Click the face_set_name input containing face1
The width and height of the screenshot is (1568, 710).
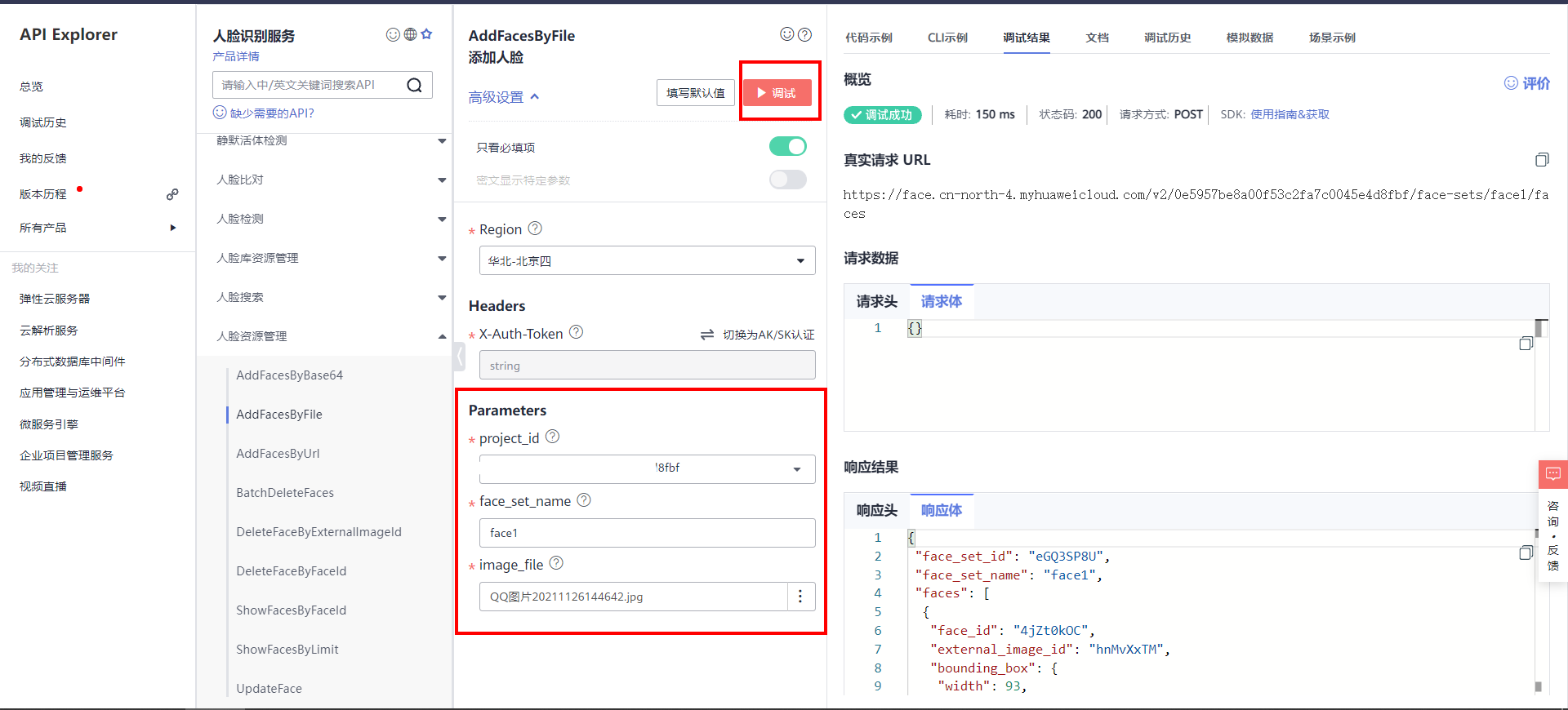click(647, 533)
